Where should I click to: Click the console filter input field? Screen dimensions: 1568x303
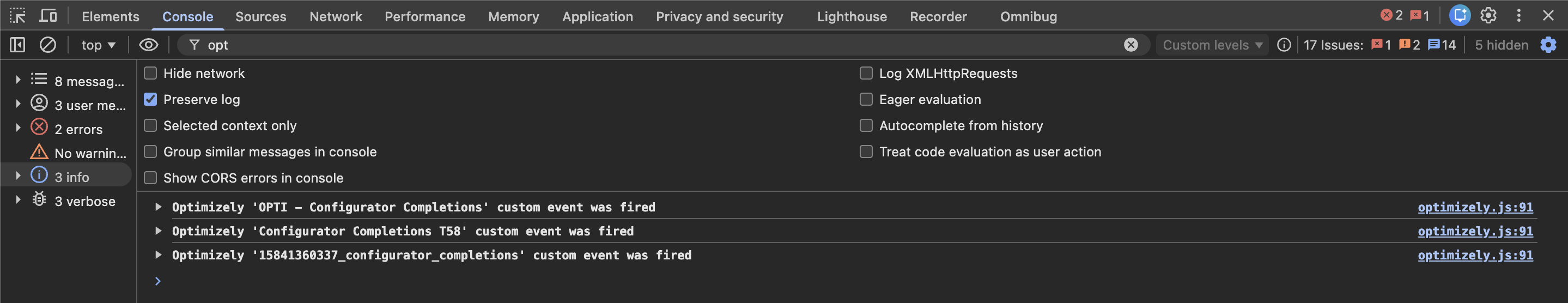[x=609, y=45]
